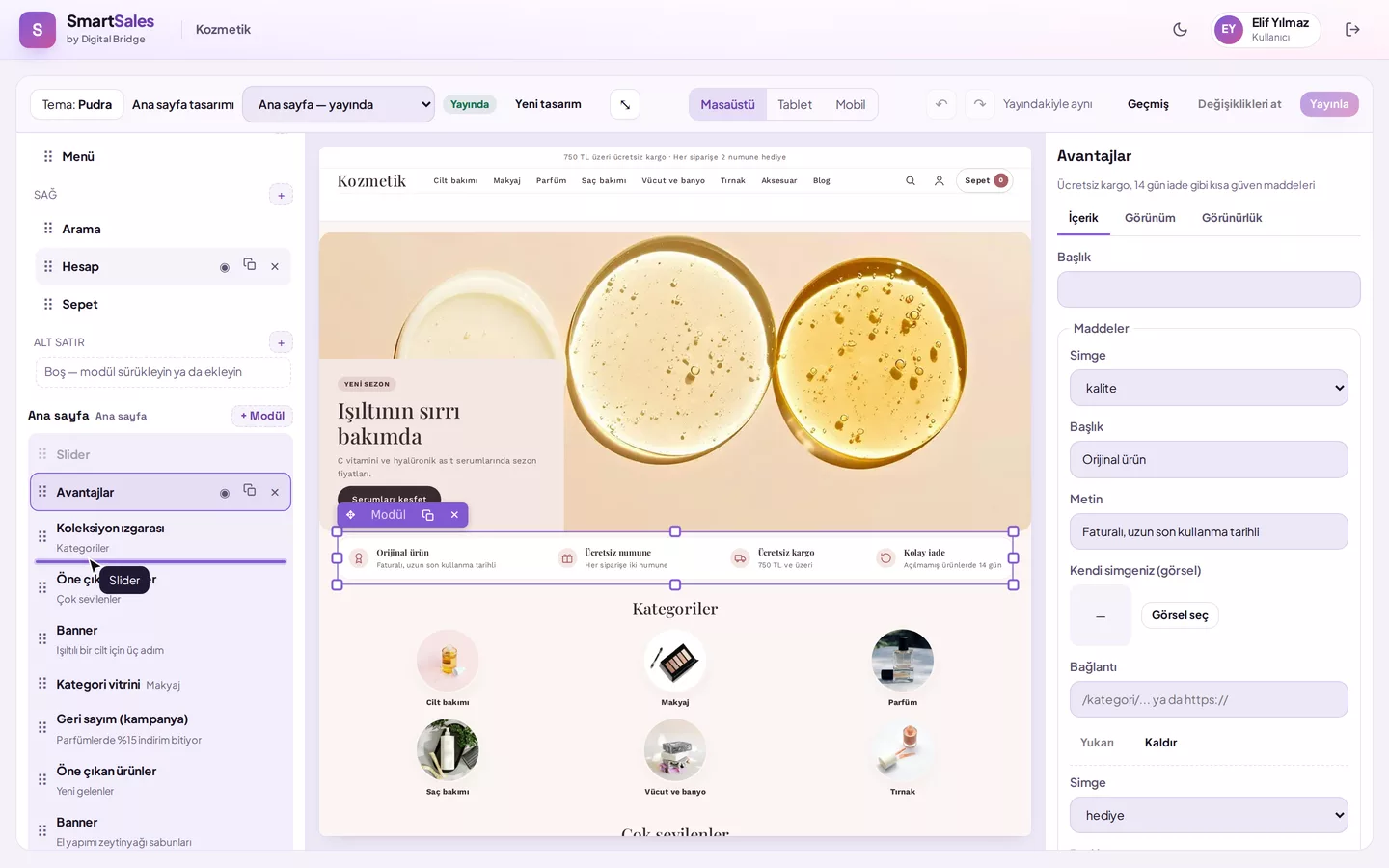Click the move icon on canvas Modül toolbar
The height and width of the screenshot is (868, 1389).
pyautogui.click(x=351, y=515)
